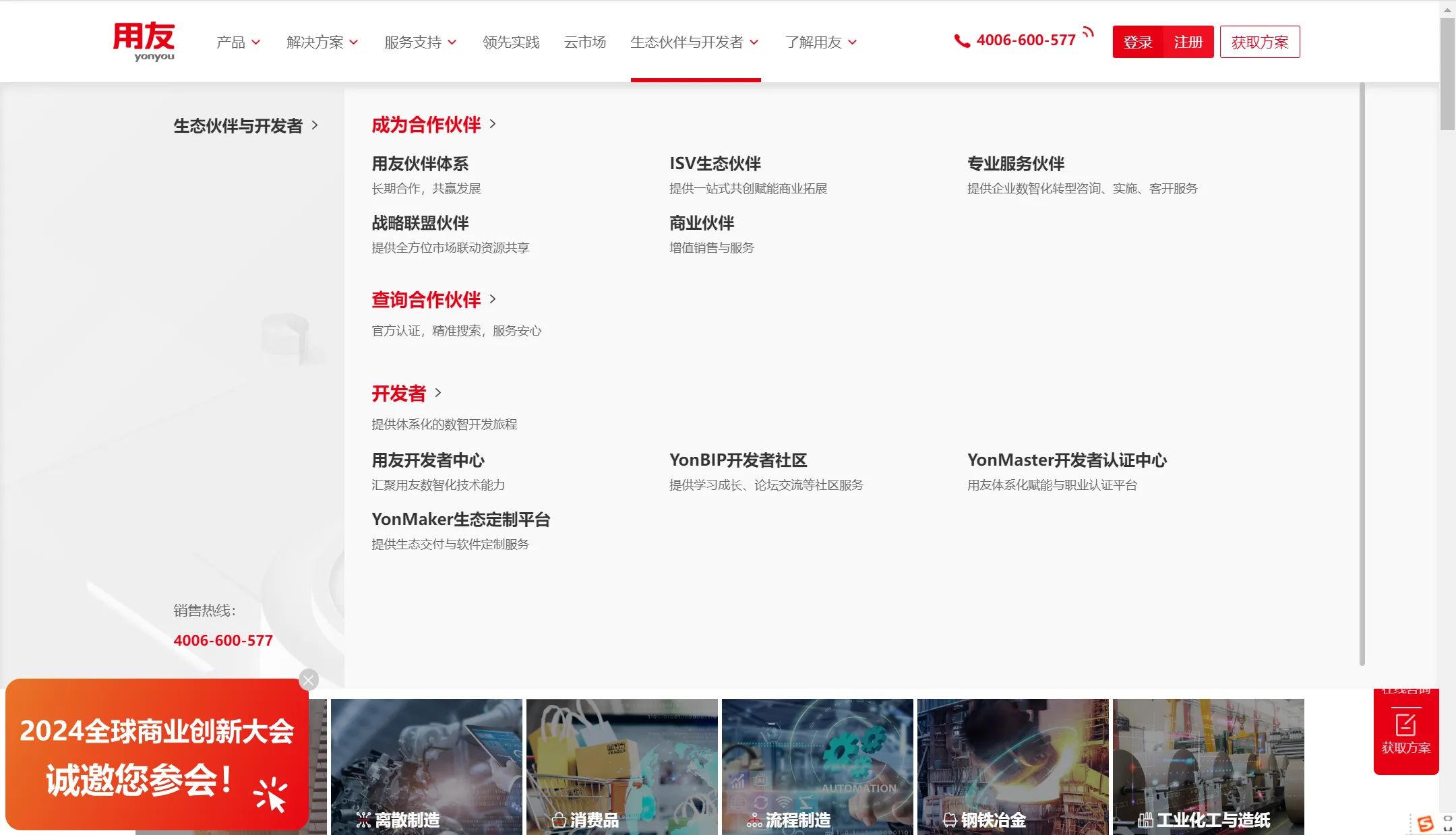This screenshot has width=1456, height=835.
Task: Open the 解决方案 dropdown chevron
Action: (x=354, y=42)
